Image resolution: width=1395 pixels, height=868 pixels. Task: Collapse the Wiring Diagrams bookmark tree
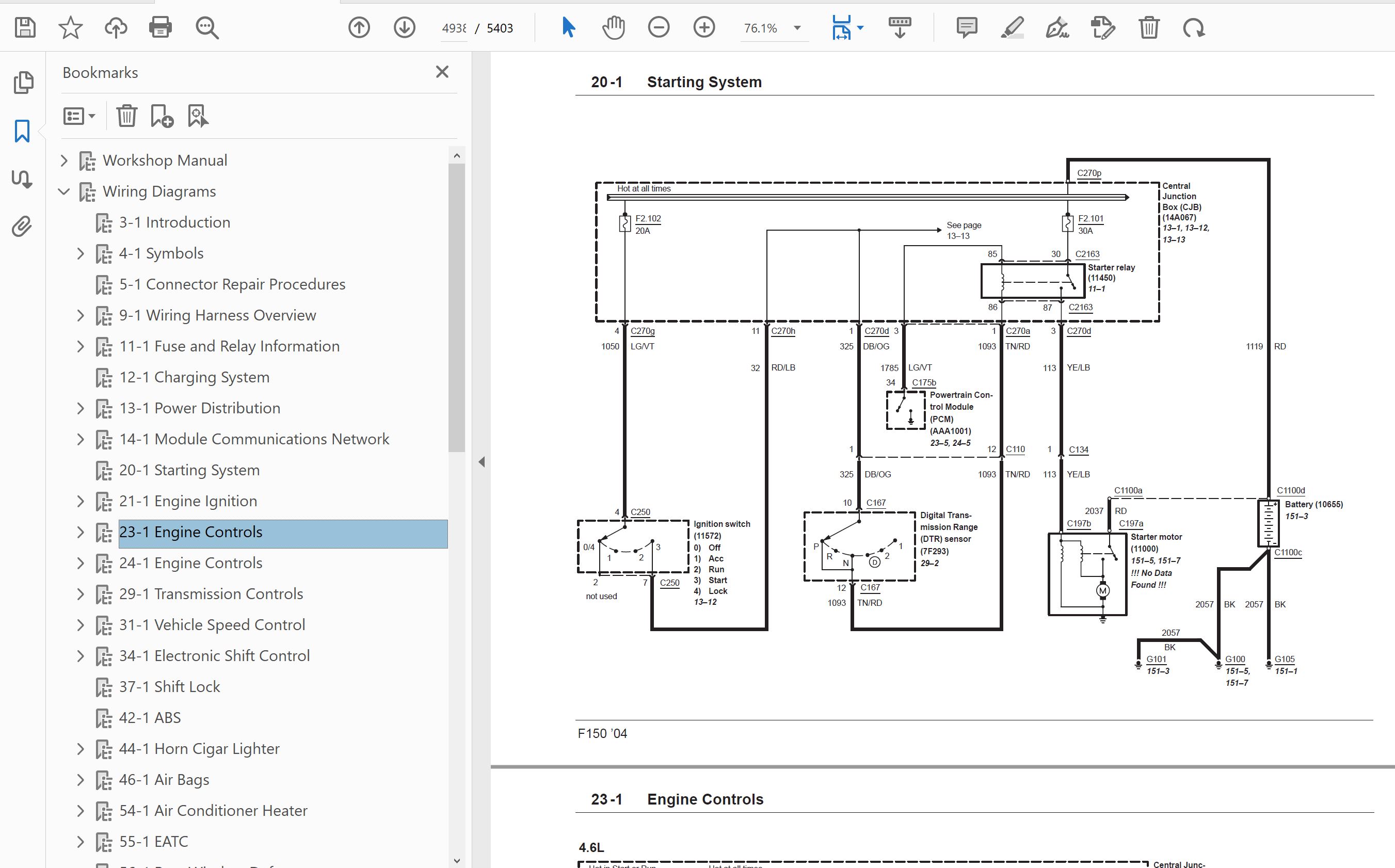tap(65, 191)
